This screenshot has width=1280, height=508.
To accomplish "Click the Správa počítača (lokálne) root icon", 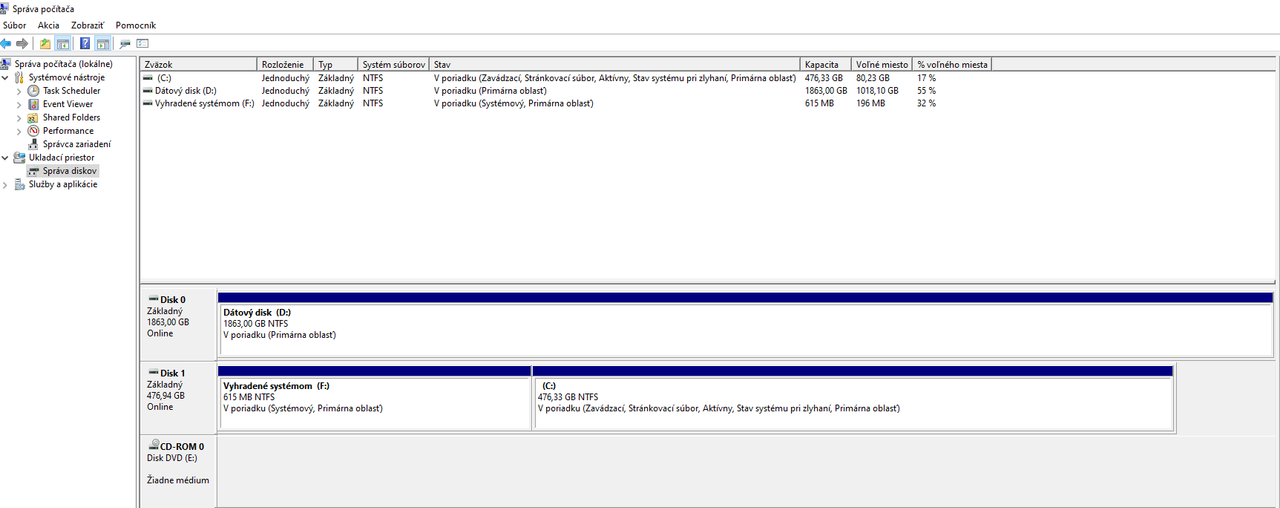I will [x=7, y=64].
